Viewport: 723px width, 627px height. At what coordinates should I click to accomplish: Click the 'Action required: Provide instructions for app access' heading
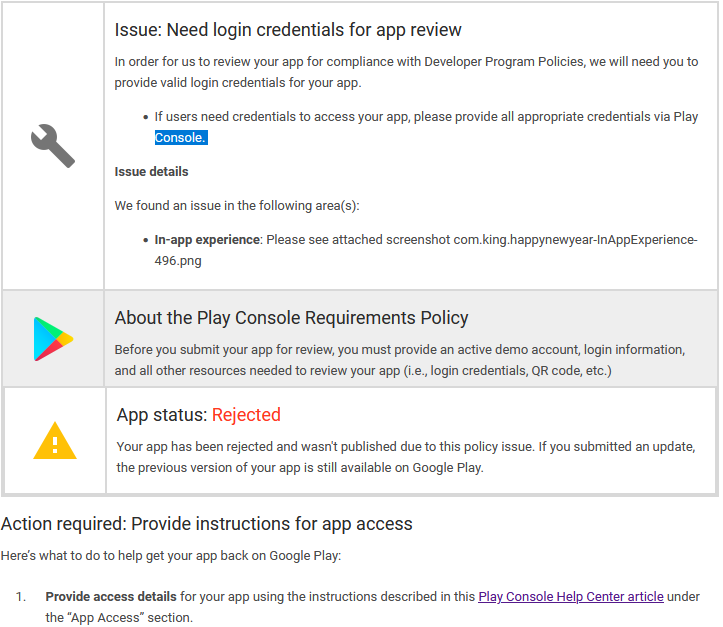tap(207, 524)
